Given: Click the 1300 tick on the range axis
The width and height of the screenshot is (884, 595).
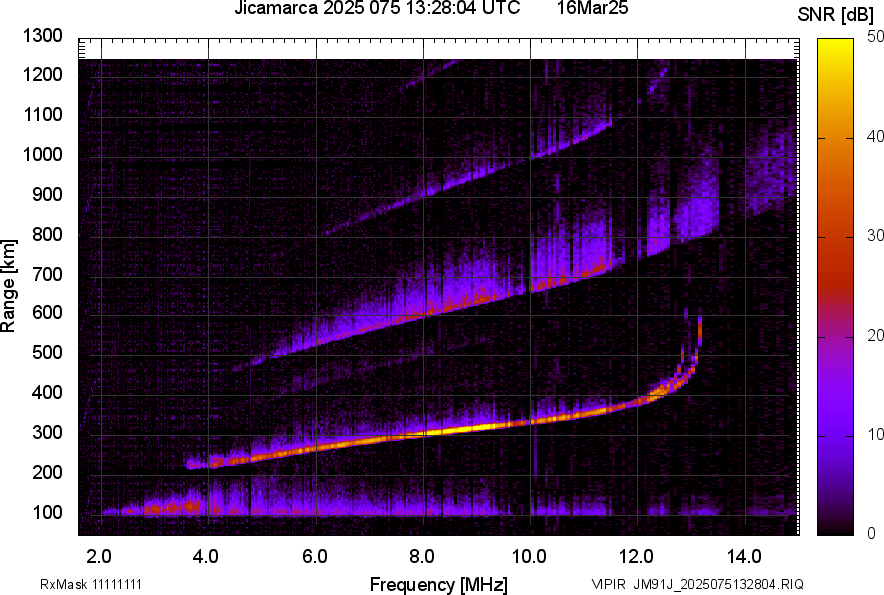Looking at the screenshot, I should [x=45, y=36].
